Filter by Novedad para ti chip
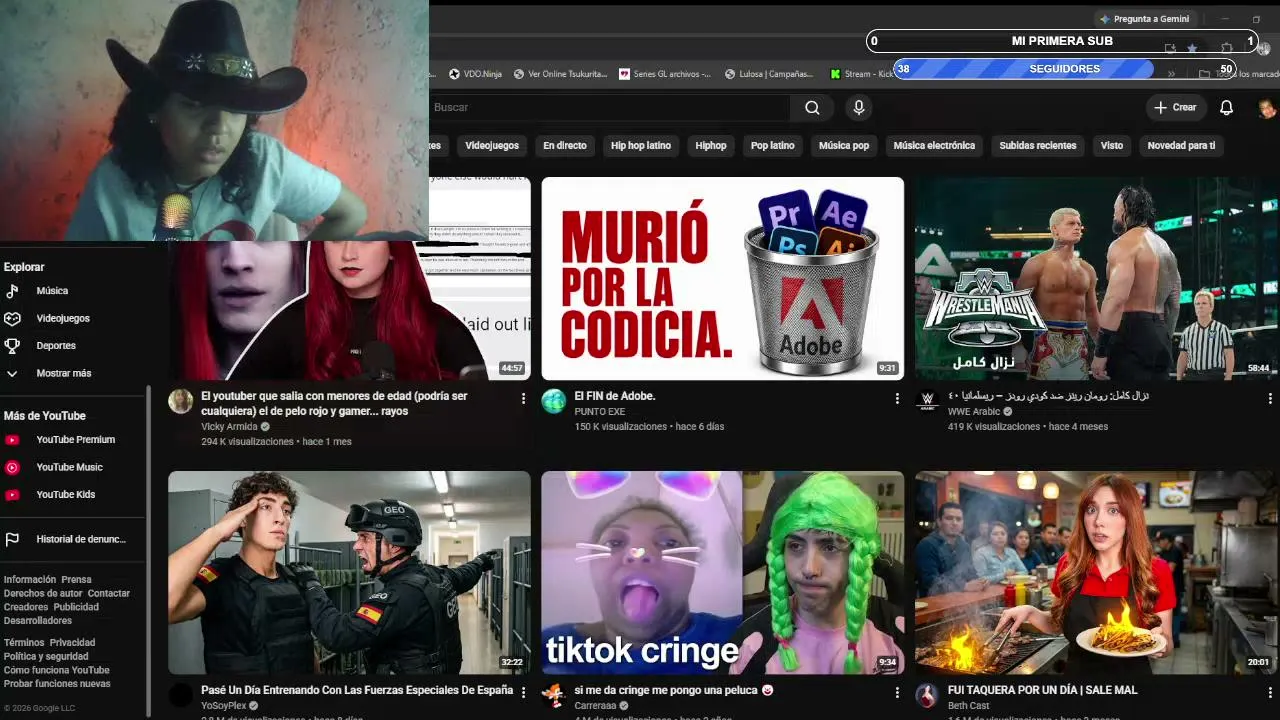This screenshot has height=720, width=1280. coord(1181,146)
